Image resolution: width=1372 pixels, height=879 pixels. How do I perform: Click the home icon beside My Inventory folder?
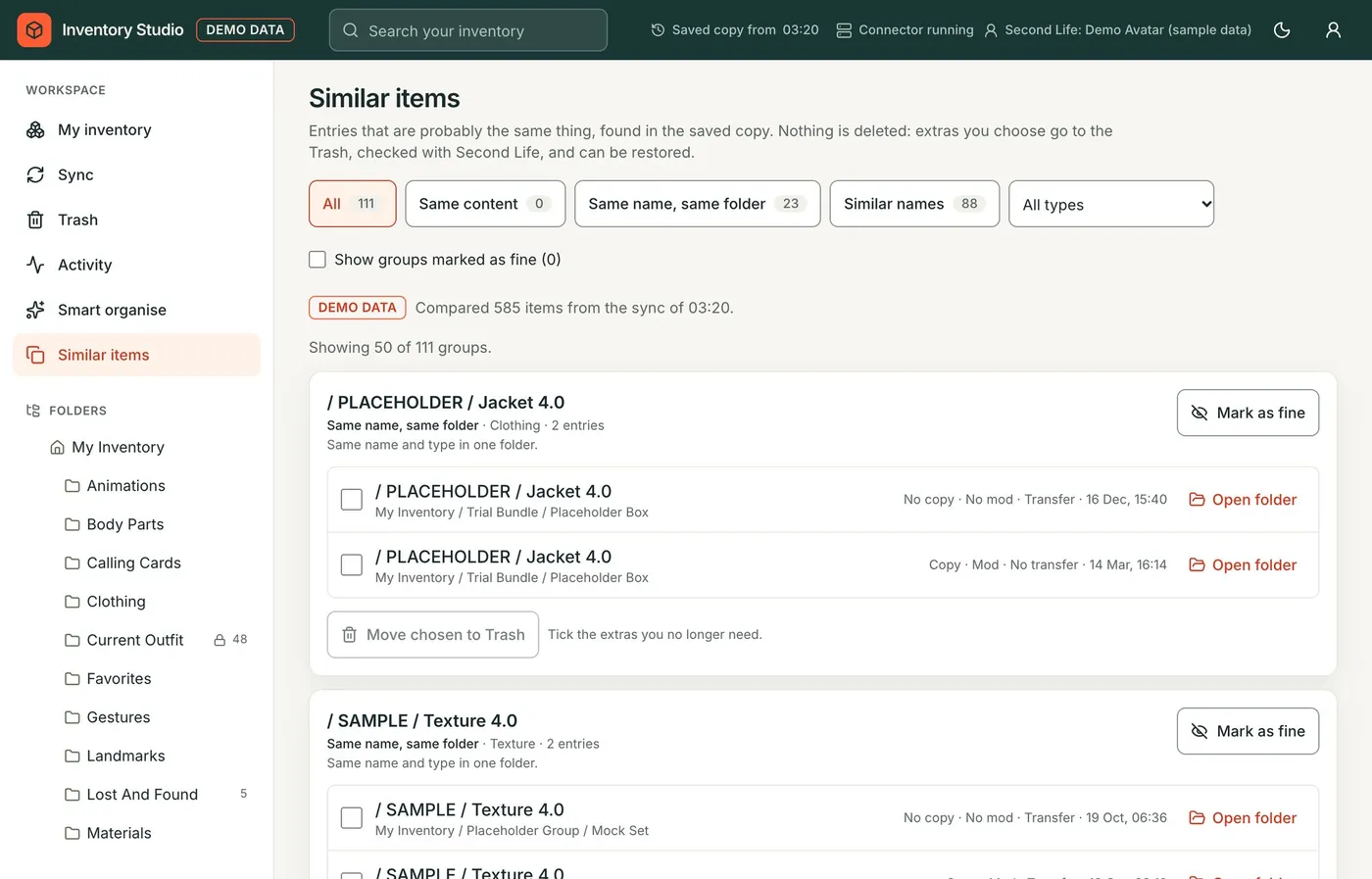pos(57,448)
